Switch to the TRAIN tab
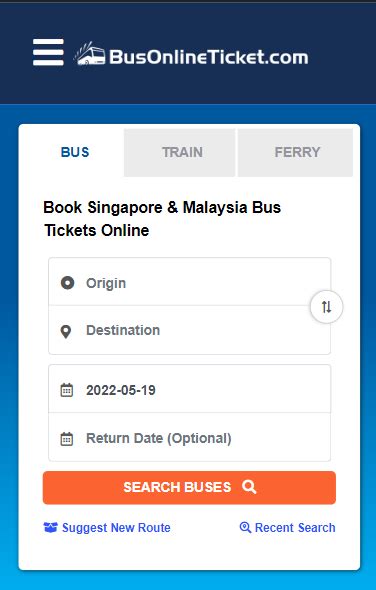Screen dimensions: 376x590 (x=180, y=152)
